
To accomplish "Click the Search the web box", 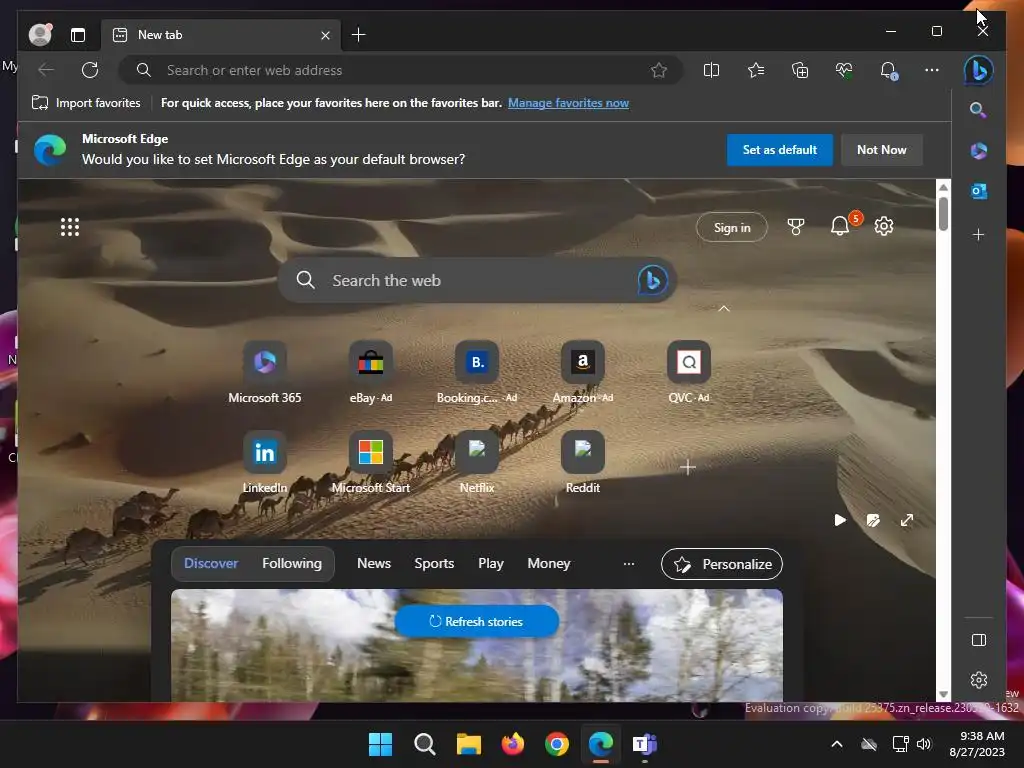I will click(x=477, y=280).
